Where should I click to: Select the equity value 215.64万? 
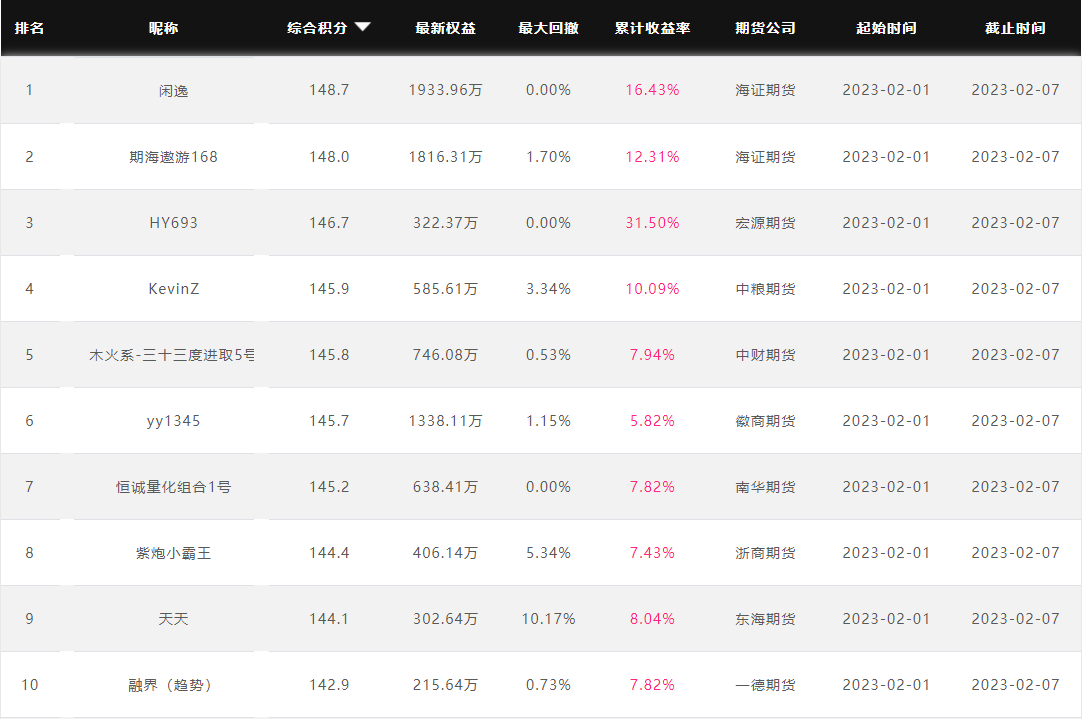(x=446, y=685)
